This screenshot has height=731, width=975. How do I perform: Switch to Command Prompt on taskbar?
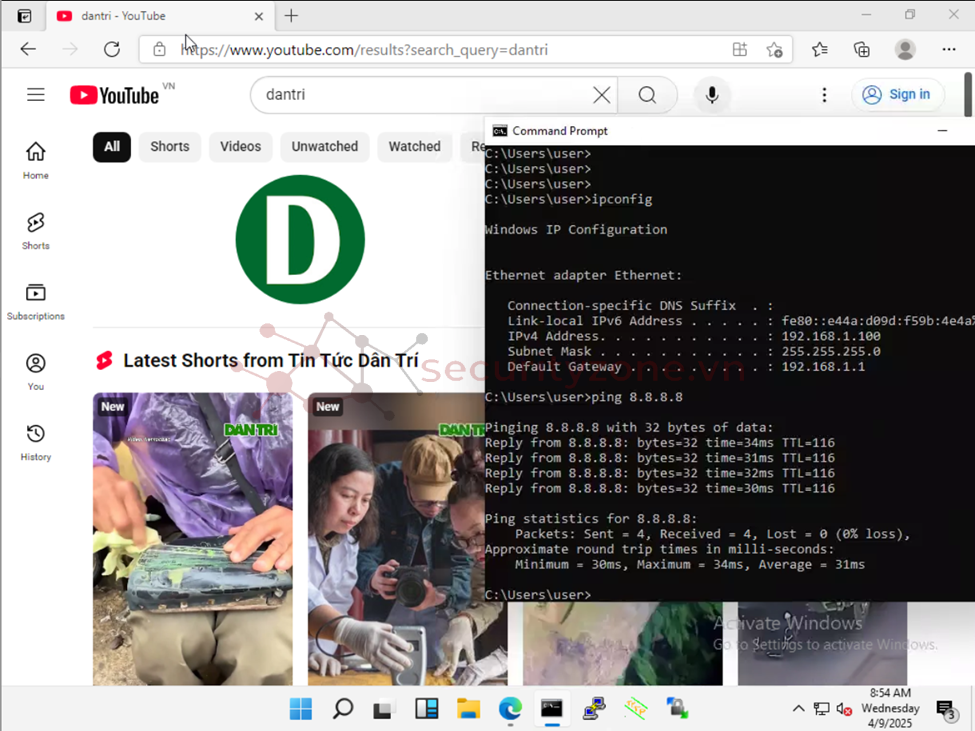[x=552, y=708]
